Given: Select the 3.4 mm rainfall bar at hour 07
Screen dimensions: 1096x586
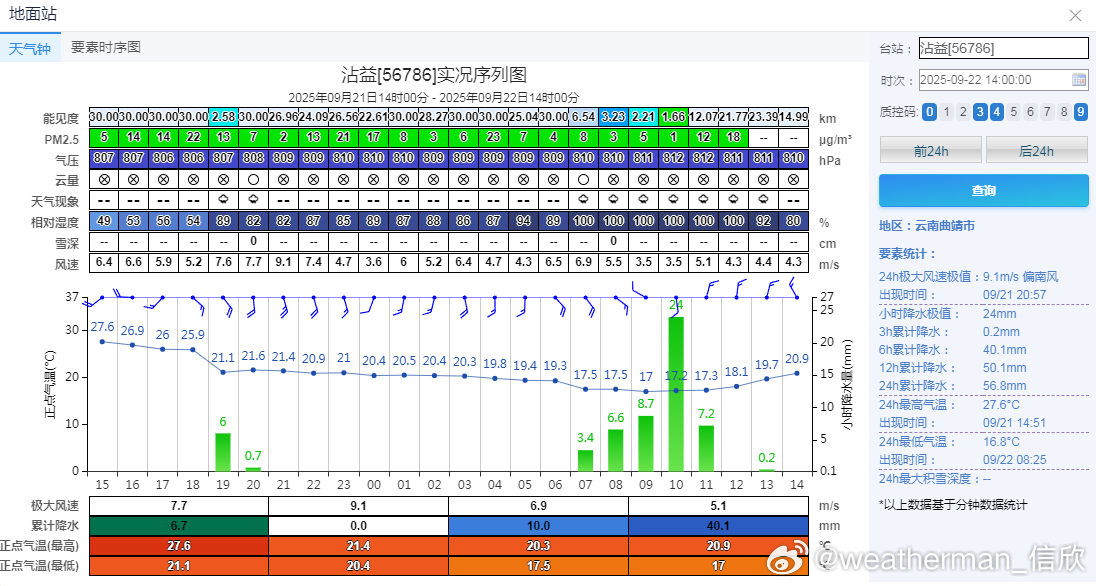Looking at the screenshot, I should [x=585, y=460].
